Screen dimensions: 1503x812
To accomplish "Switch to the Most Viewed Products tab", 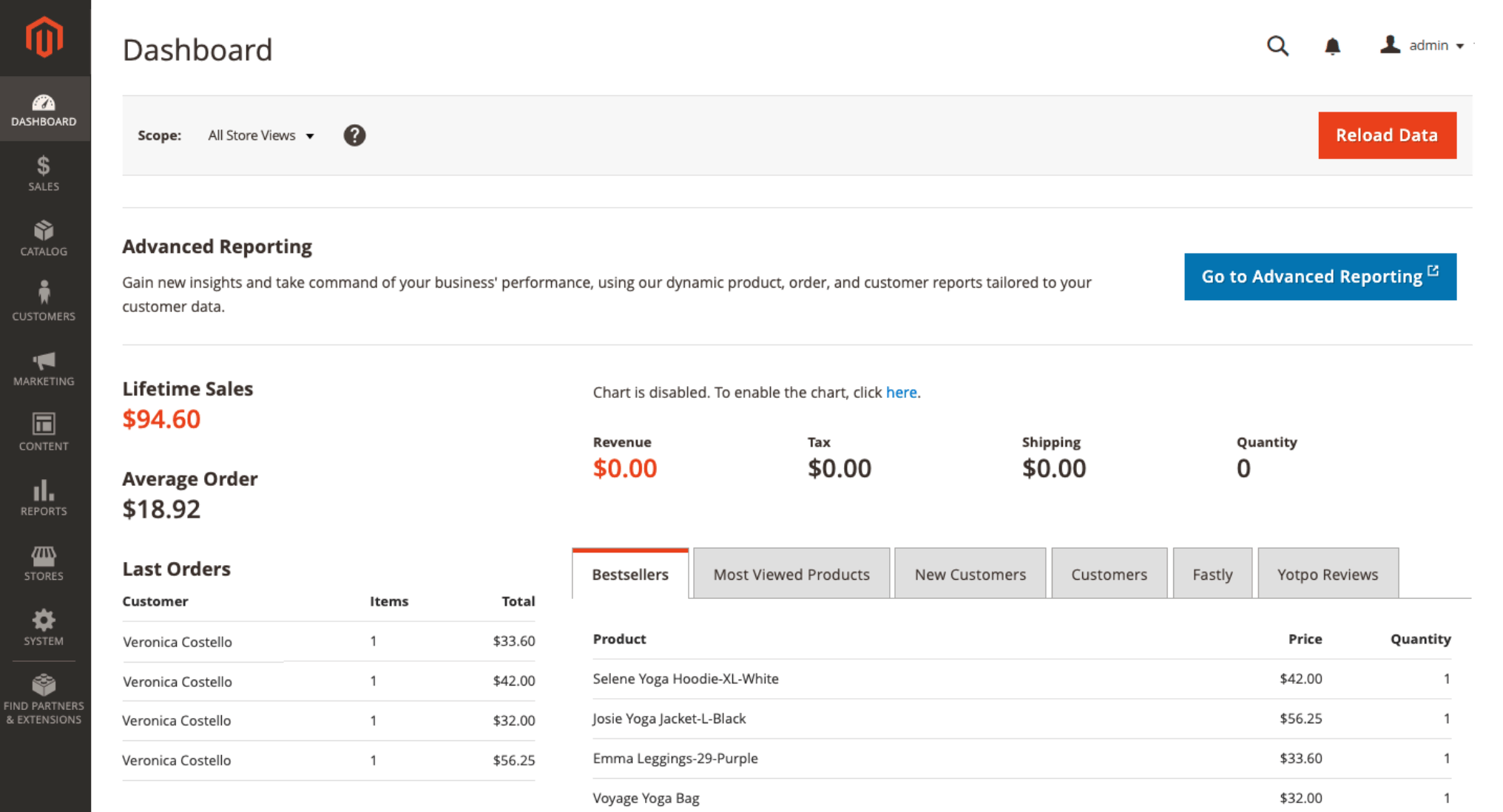I will tap(791, 574).
